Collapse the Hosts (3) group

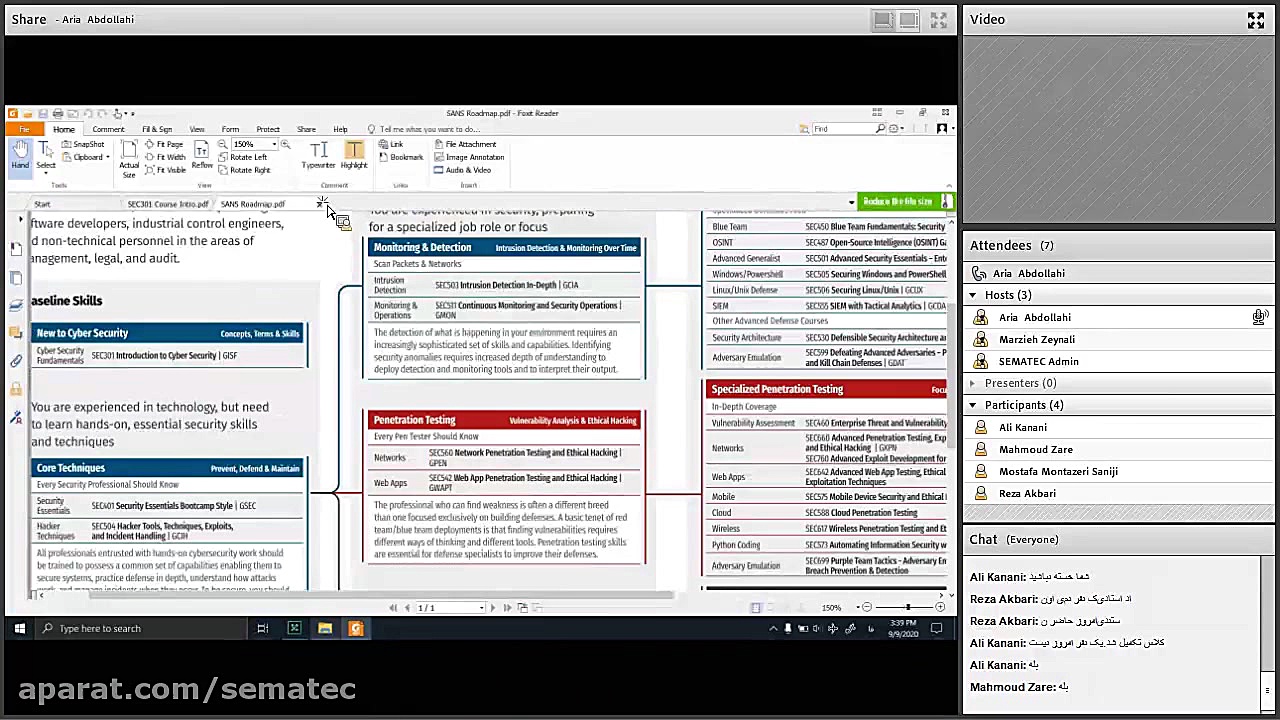(973, 295)
